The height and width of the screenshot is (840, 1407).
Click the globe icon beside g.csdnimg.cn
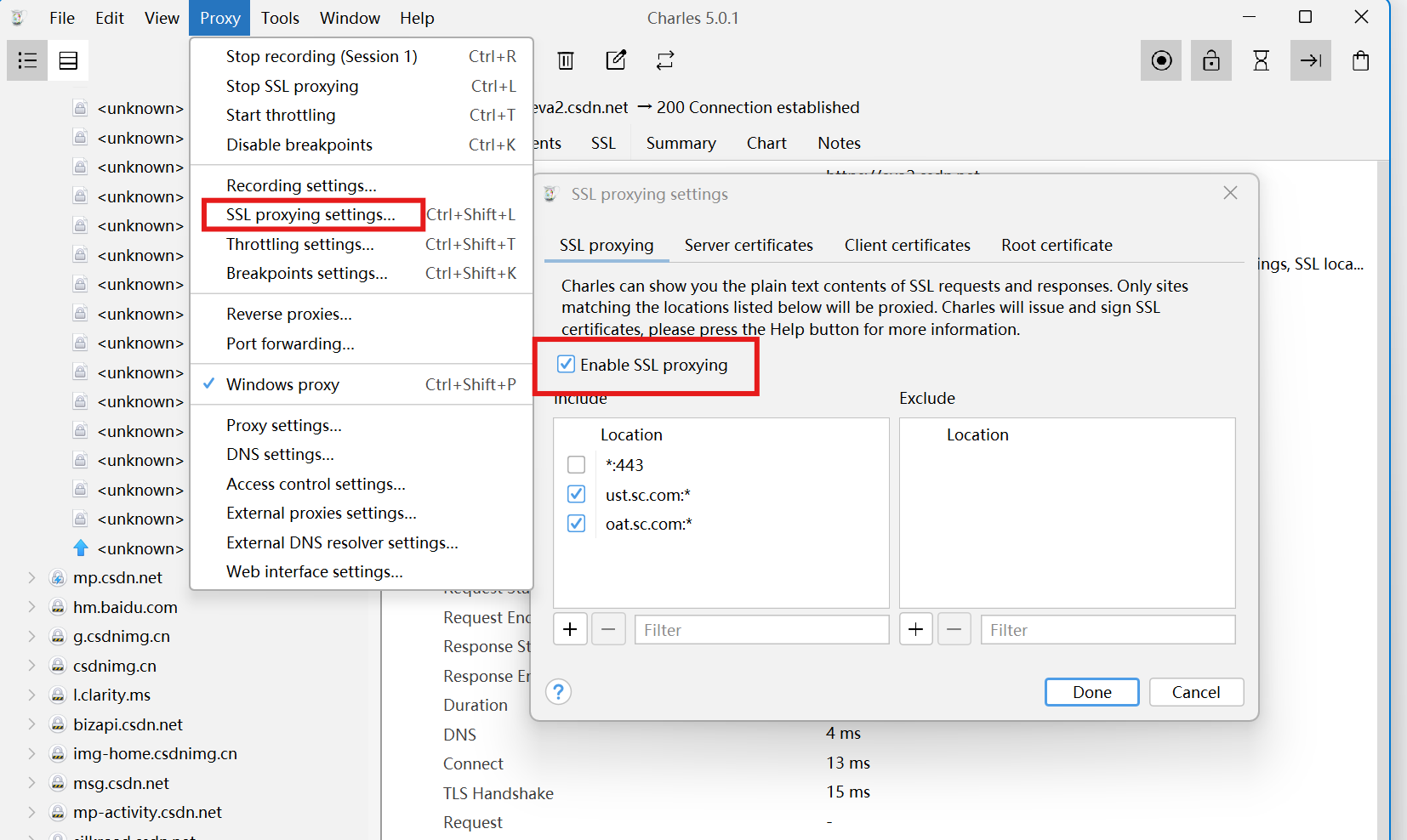click(x=58, y=637)
